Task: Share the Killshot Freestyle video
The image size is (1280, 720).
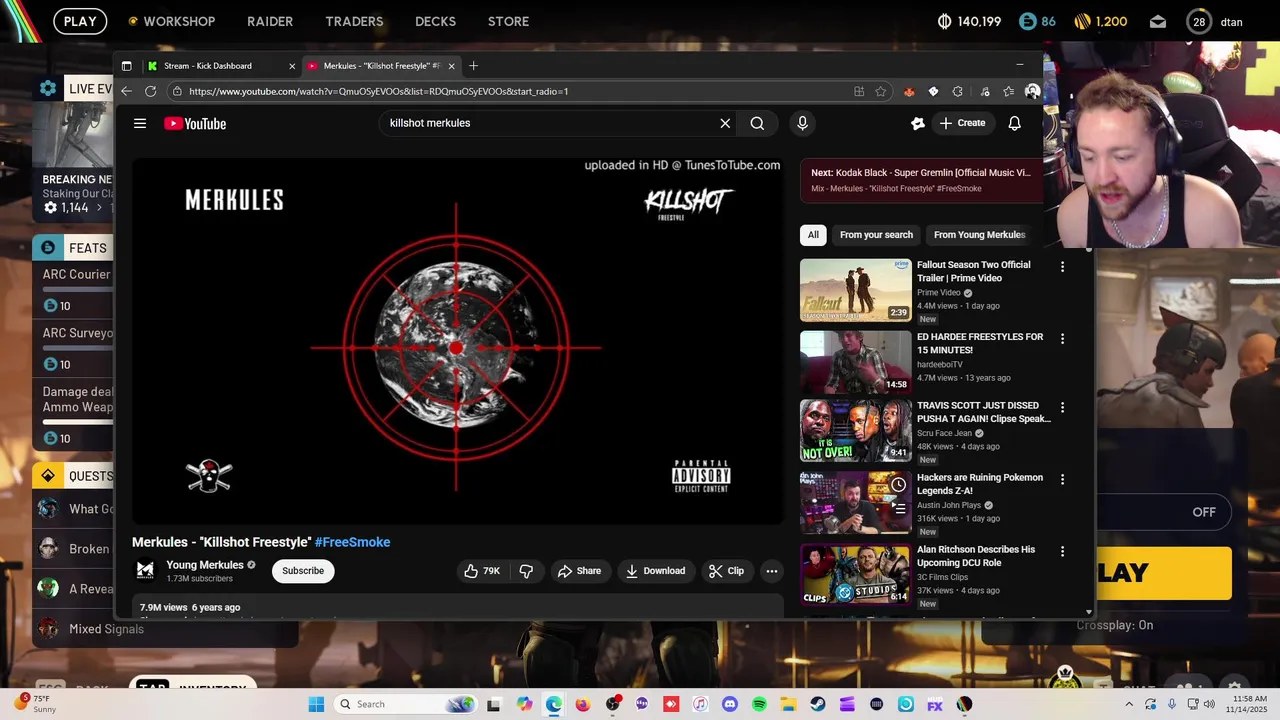Action: click(579, 571)
